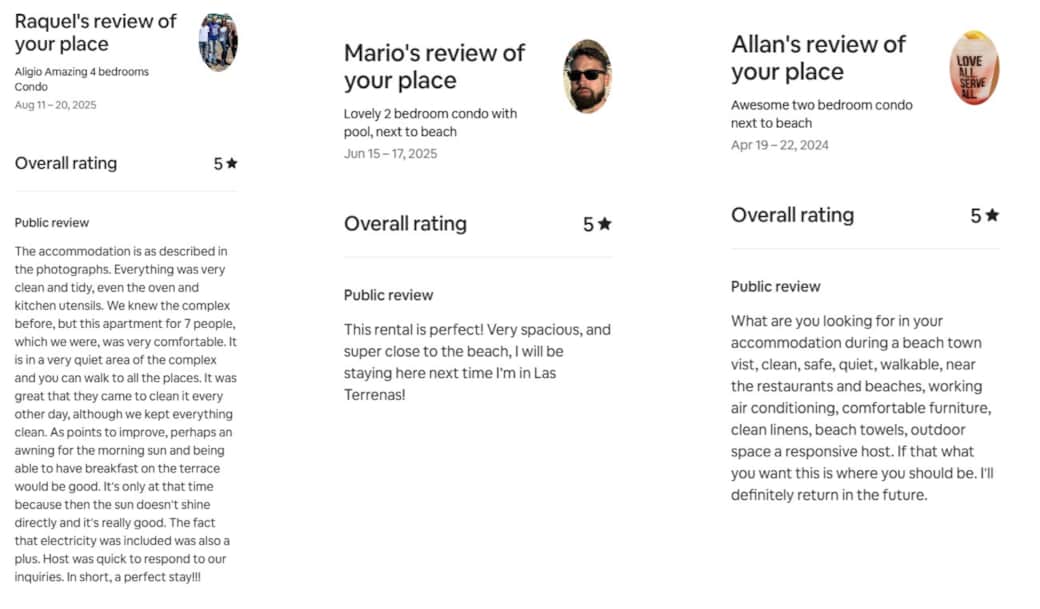The image size is (1040, 609).
Task: Select the title "Mario's review of your place"
Action: coord(434,66)
